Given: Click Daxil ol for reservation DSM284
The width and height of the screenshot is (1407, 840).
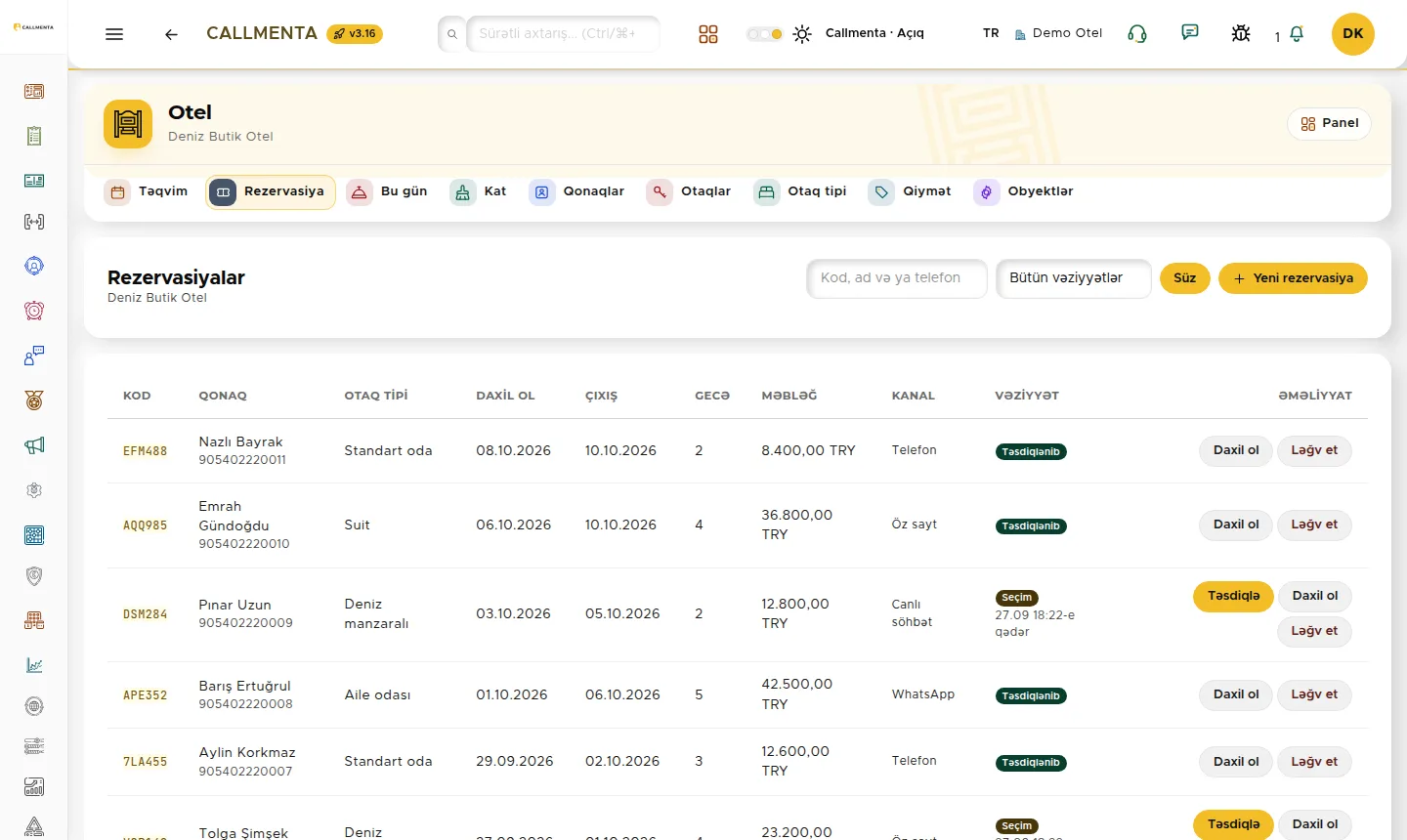Looking at the screenshot, I should (x=1315, y=596).
